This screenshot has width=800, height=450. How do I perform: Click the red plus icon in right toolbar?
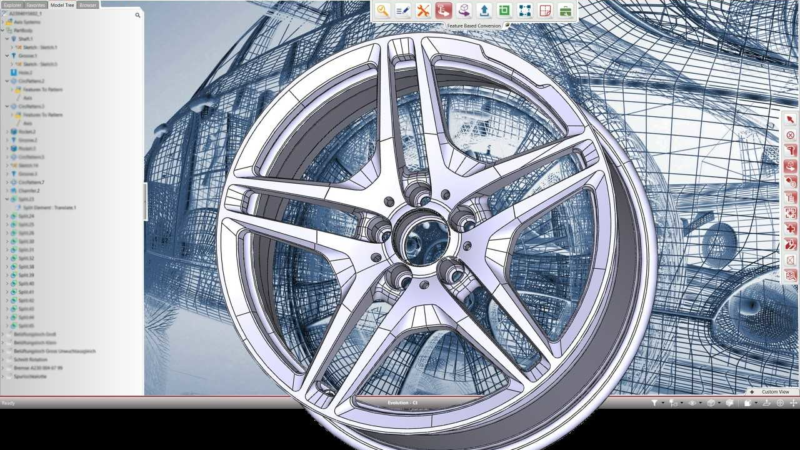point(790,229)
